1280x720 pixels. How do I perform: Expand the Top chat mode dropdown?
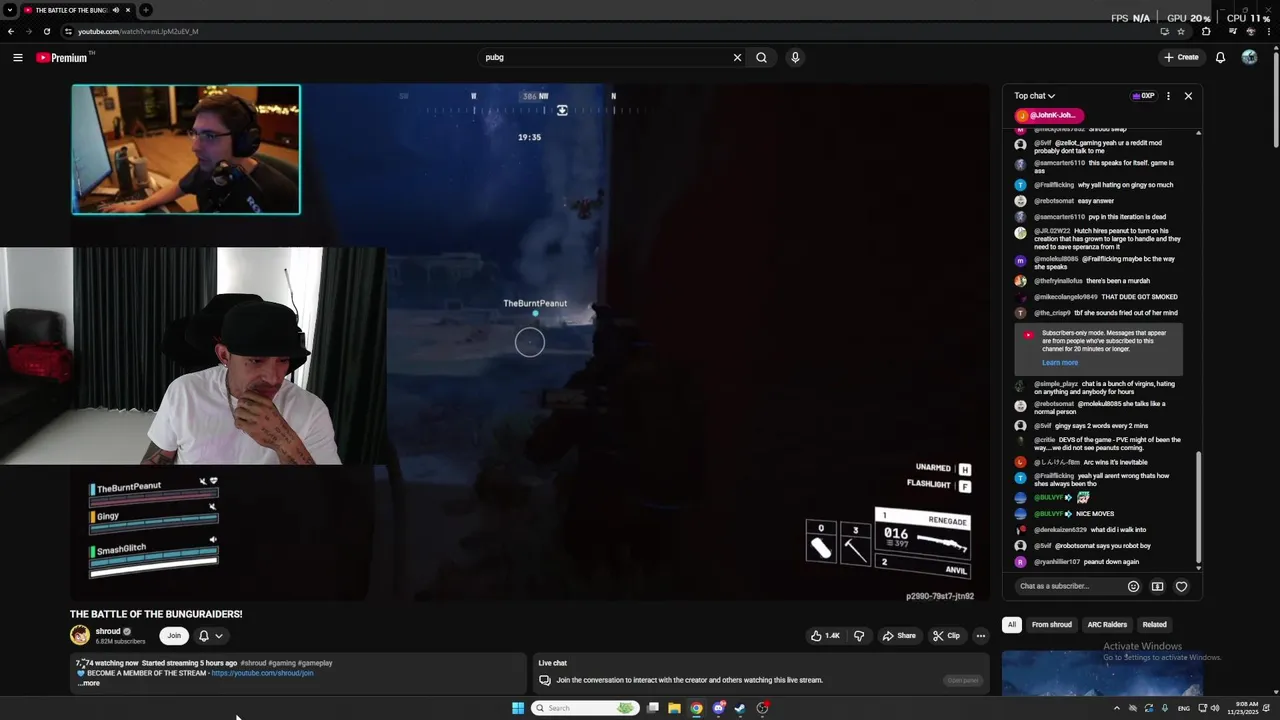[x=1035, y=96]
